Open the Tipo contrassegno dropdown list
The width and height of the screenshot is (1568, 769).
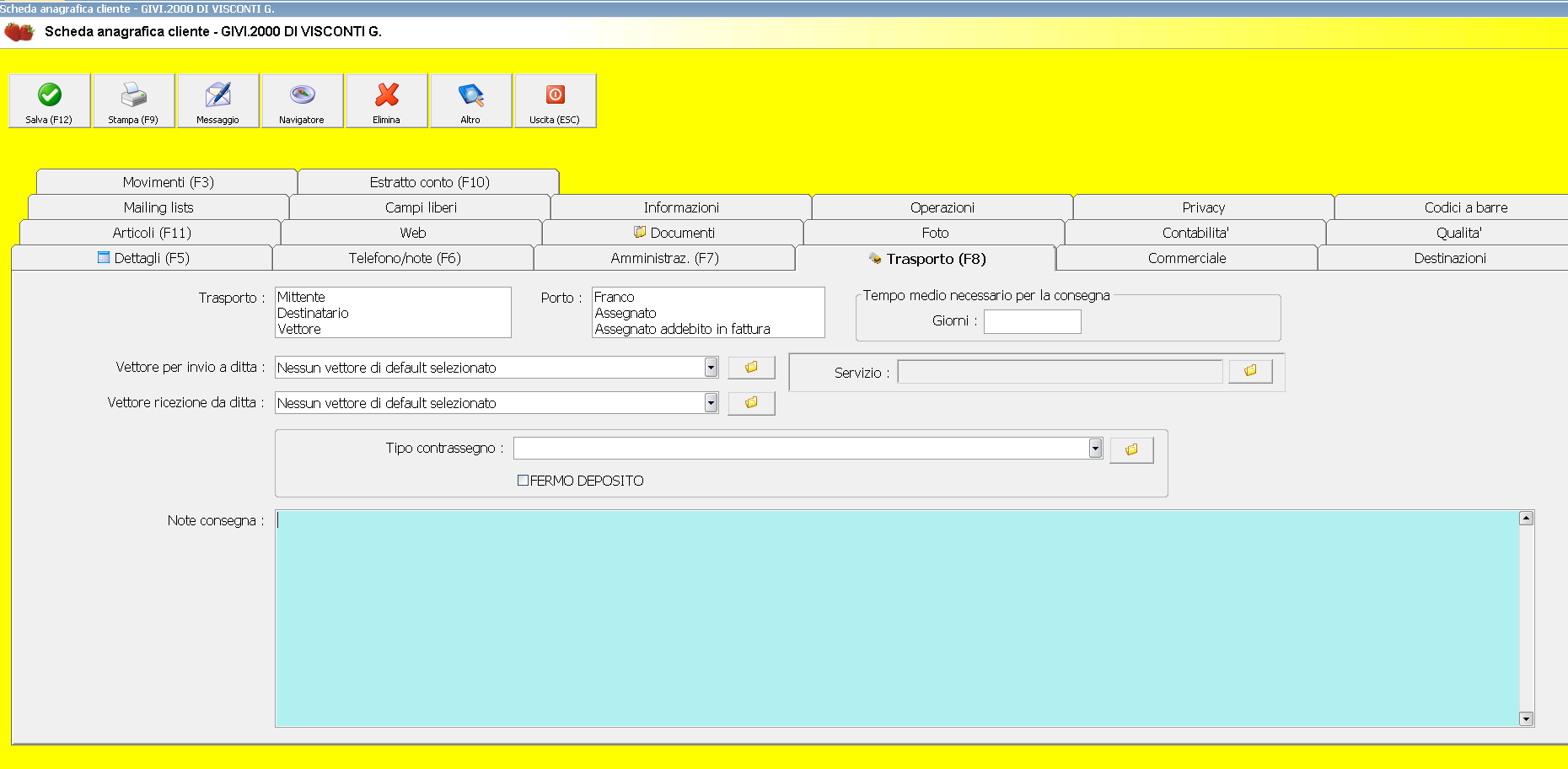(1095, 449)
